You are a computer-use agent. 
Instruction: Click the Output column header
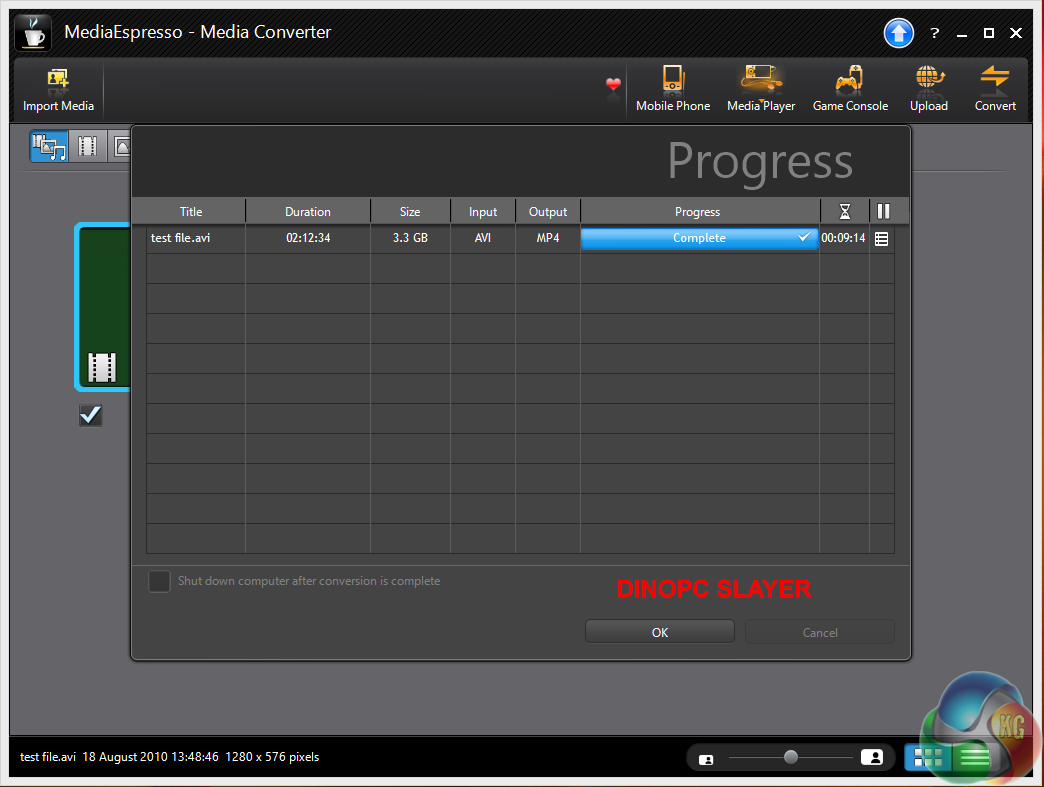(x=548, y=212)
